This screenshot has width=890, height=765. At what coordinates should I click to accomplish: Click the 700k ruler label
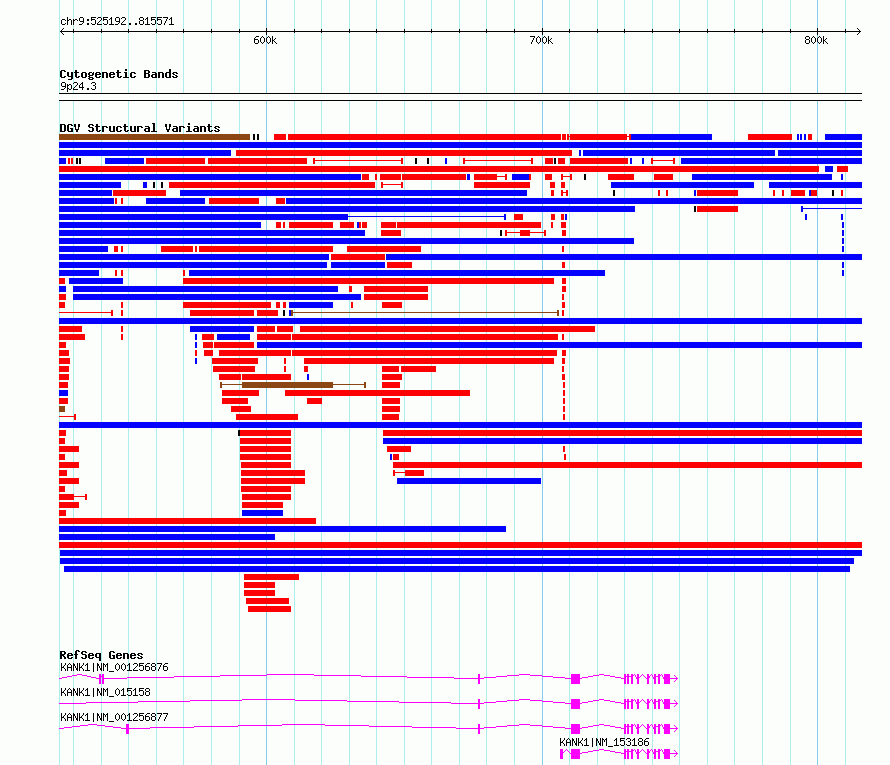pos(541,40)
